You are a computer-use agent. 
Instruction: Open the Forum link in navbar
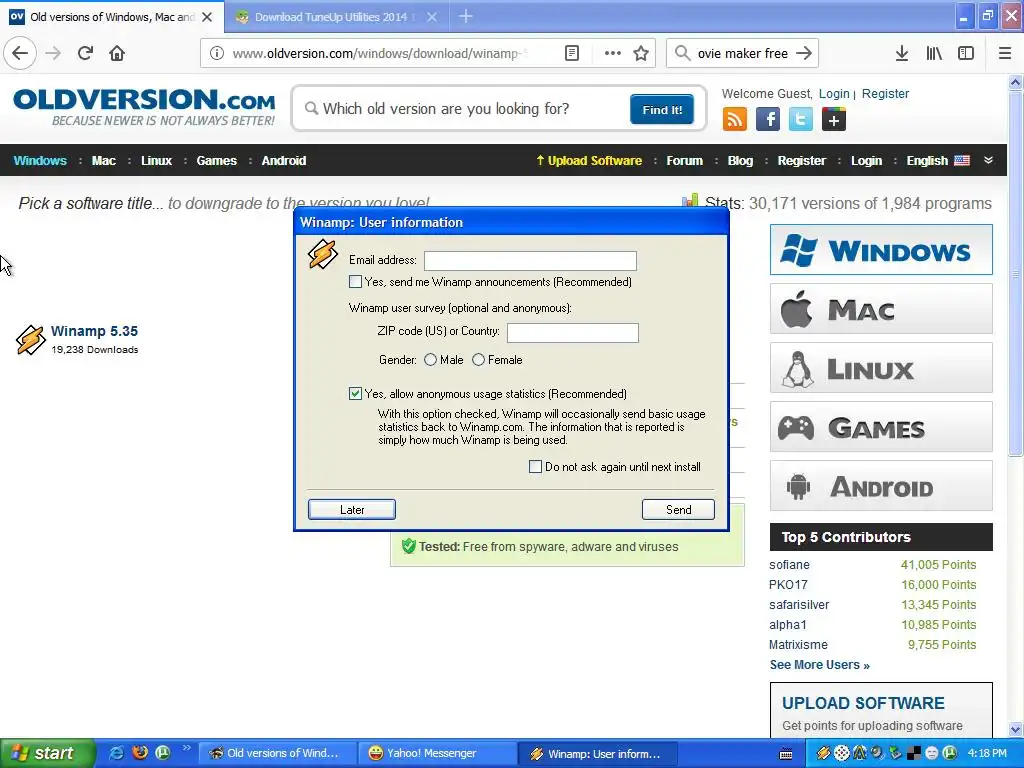pyautogui.click(x=684, y=161)
